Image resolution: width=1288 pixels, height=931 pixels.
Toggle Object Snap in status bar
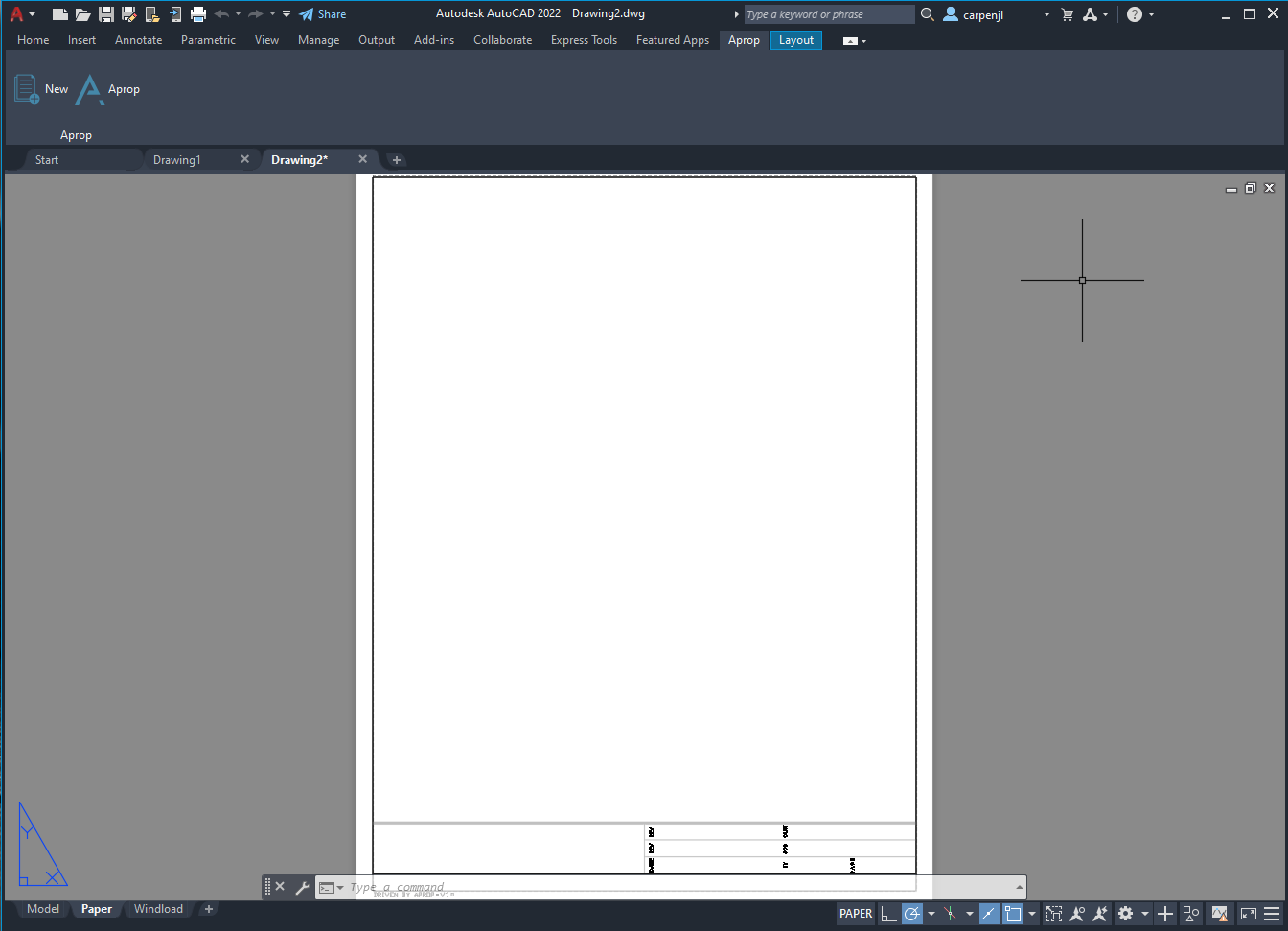pyautogui.click(x=1013, y=914)
